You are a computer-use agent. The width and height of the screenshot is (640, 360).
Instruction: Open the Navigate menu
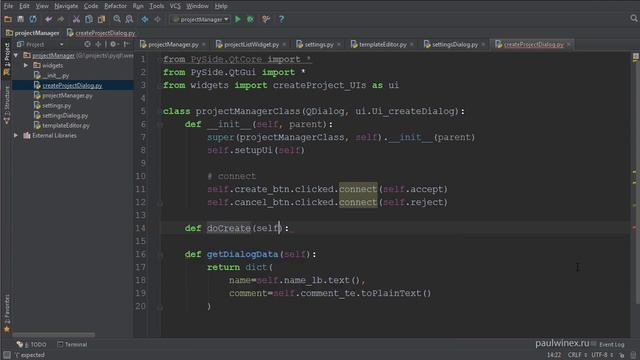(x=66, y=6)
